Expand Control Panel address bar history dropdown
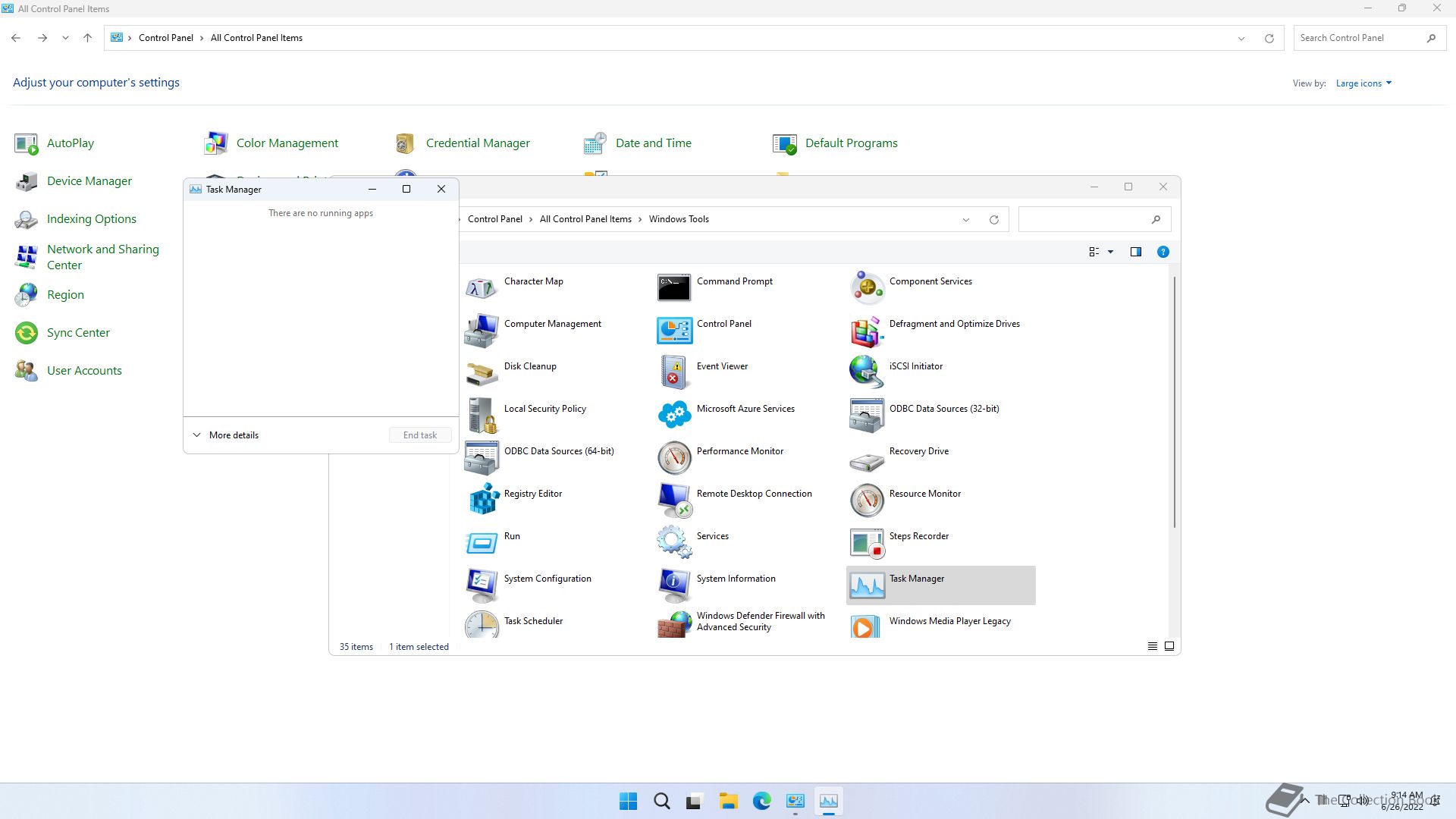The width and height of the screenshot is (1456, 819). point(1241,38)
